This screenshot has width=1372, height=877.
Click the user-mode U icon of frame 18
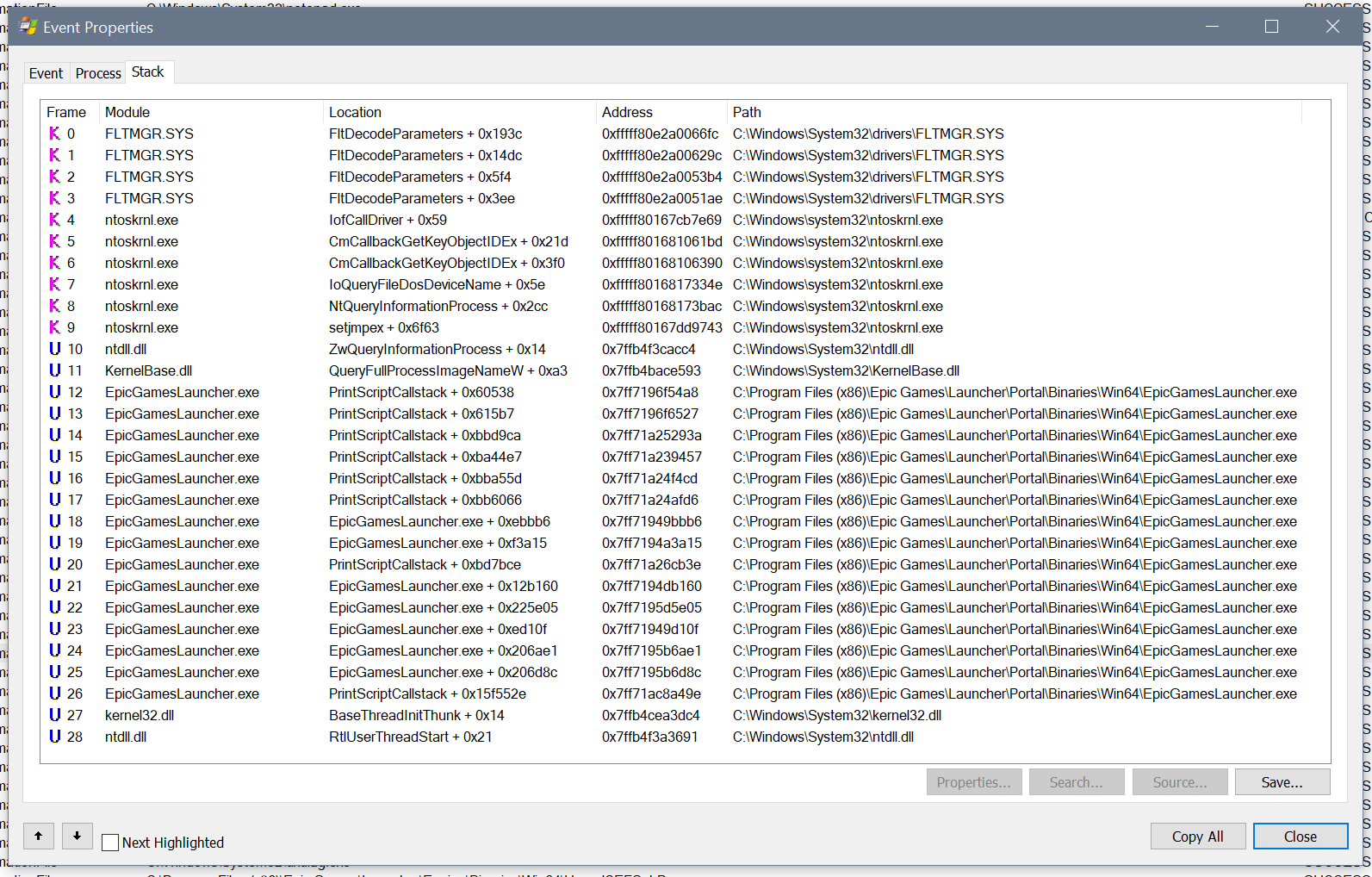[54, 521]
